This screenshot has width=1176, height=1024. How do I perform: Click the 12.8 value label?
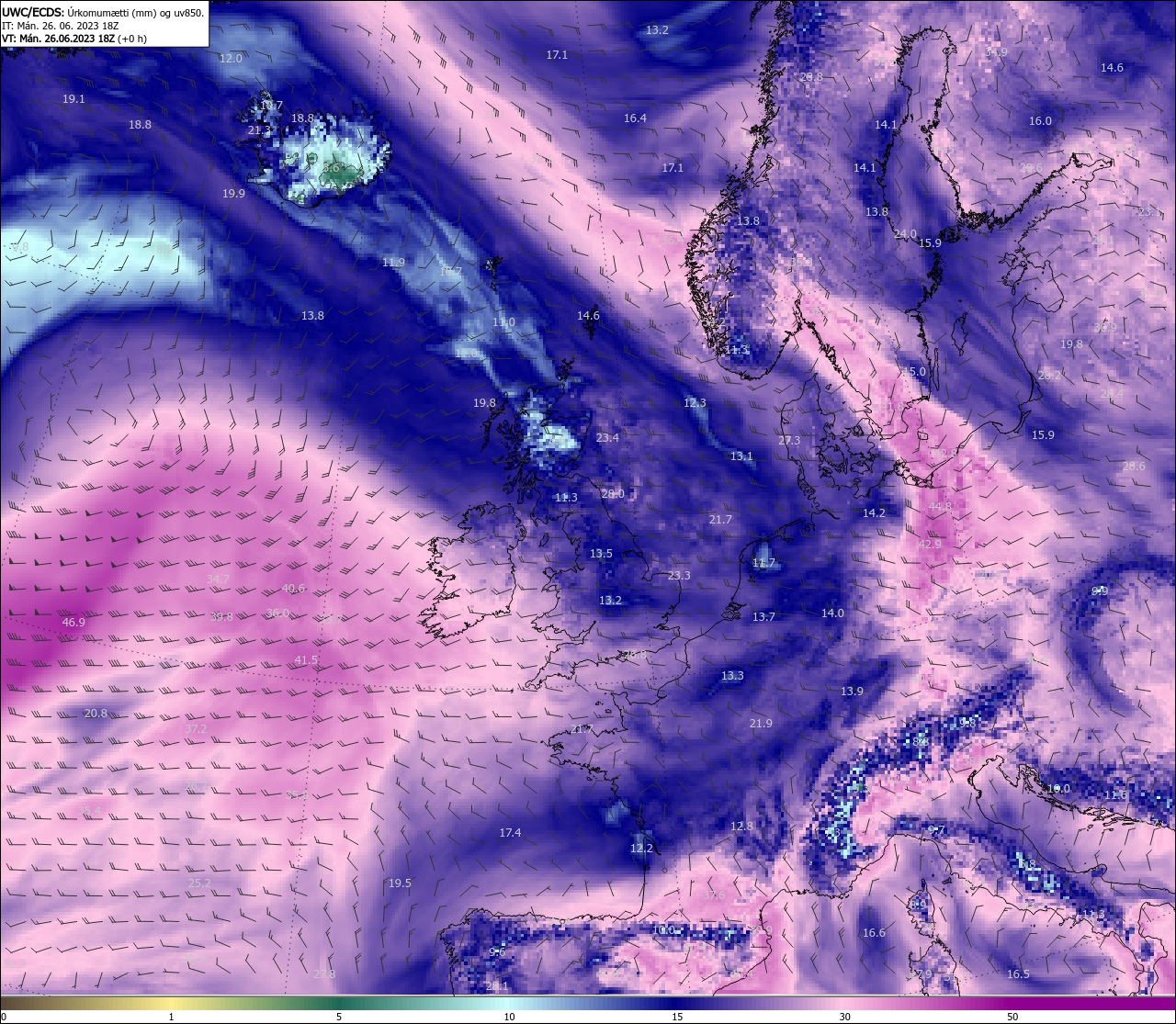pos(741,827)
